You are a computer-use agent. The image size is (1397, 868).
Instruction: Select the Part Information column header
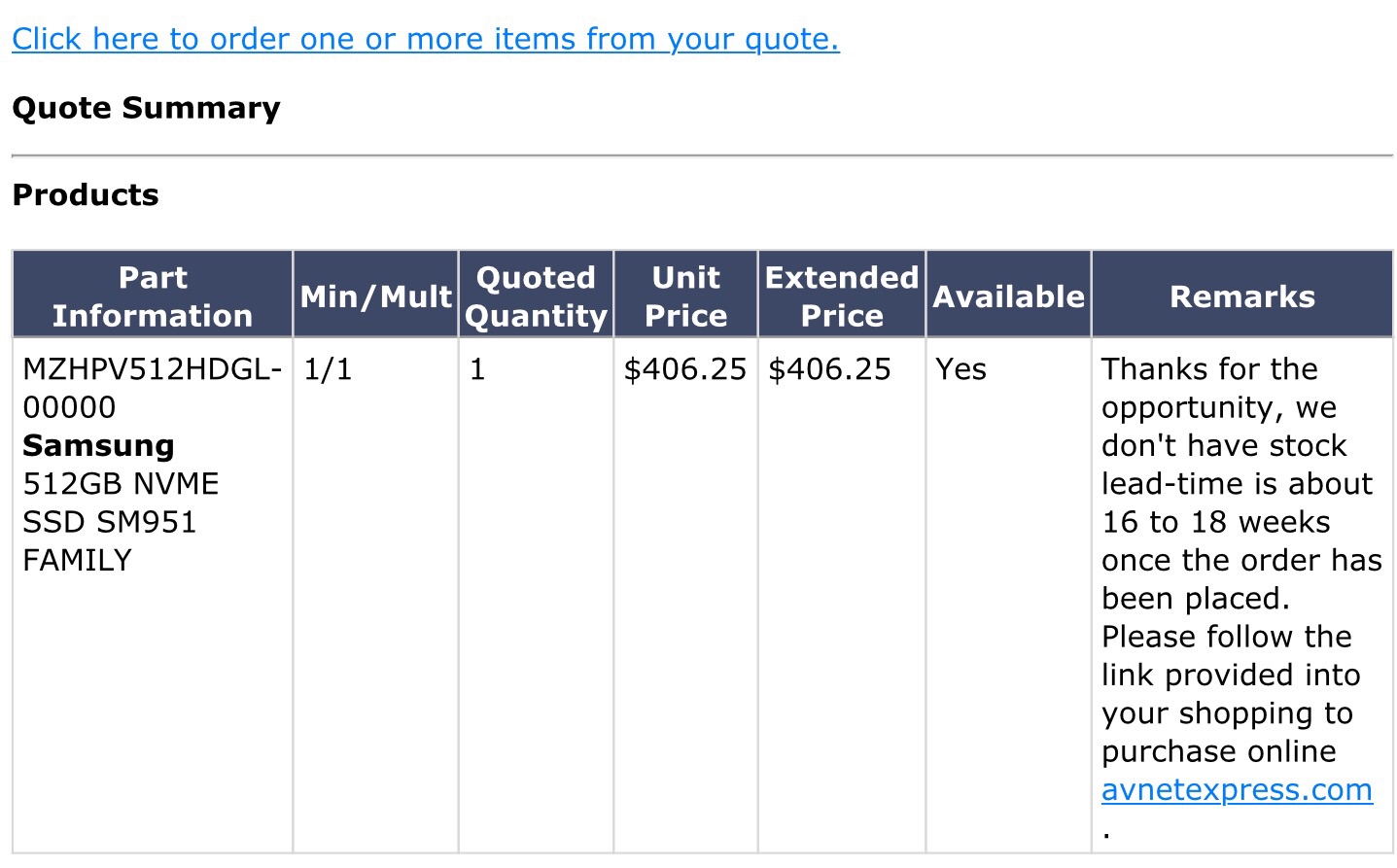point(153,295)
